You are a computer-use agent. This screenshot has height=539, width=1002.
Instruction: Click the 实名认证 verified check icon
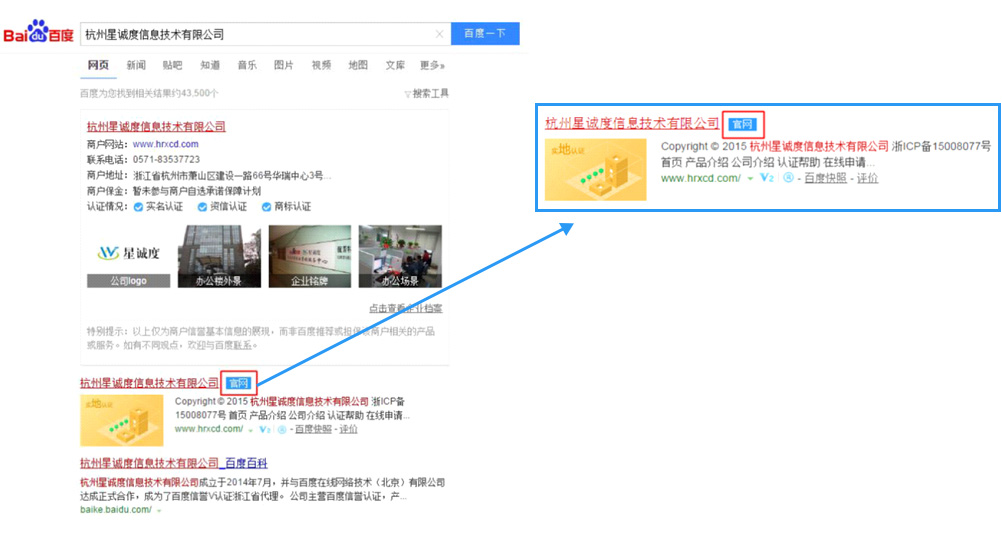[139, 207]
